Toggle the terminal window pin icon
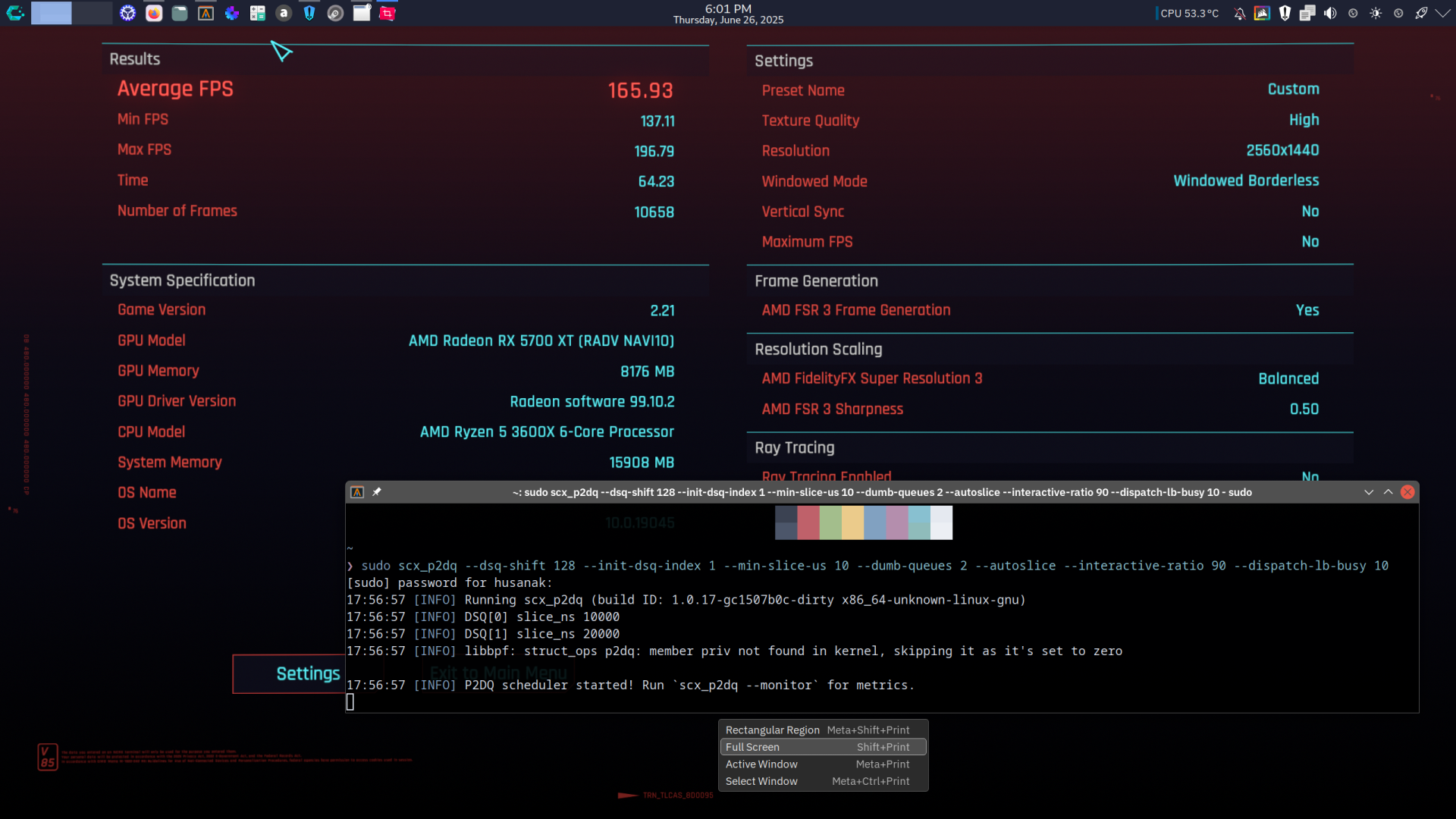Image resolution: width=1456 pixels, height=819 pixels. (x=377, y=492)
